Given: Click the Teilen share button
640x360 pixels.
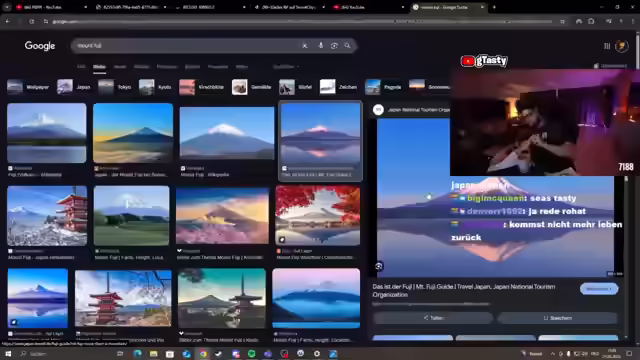Looking at the screenshot, I should click(433, 318).
